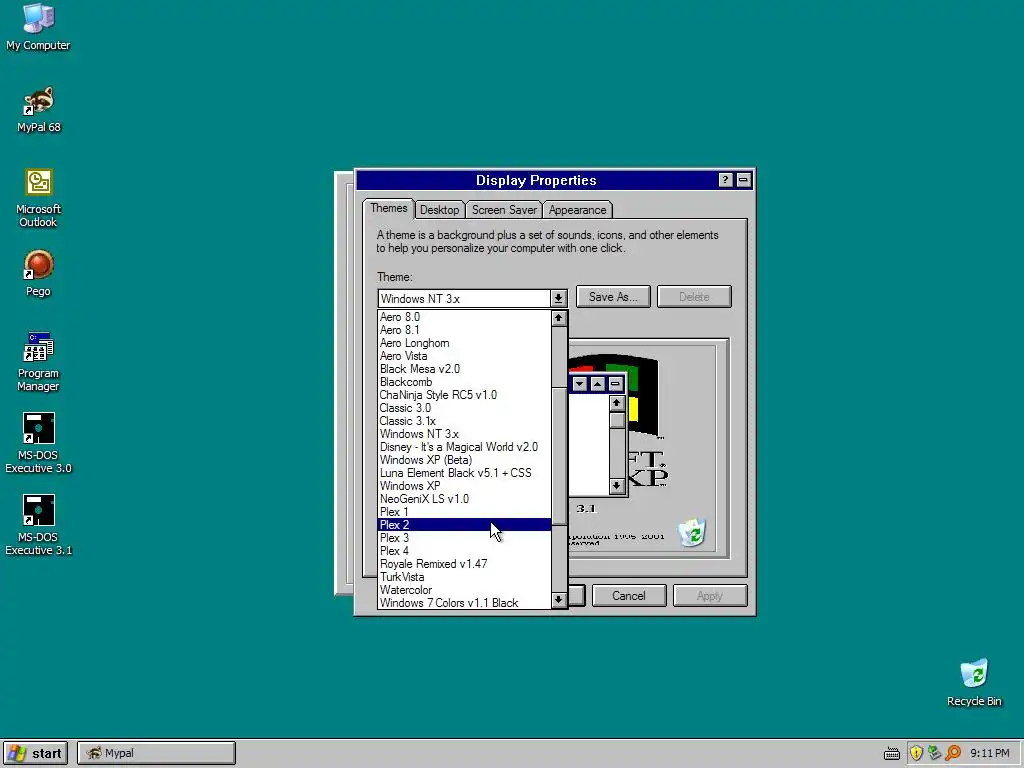Pick Black Mesa v2.0 theme
The image size is (1024, 768).
coord(464,369)
